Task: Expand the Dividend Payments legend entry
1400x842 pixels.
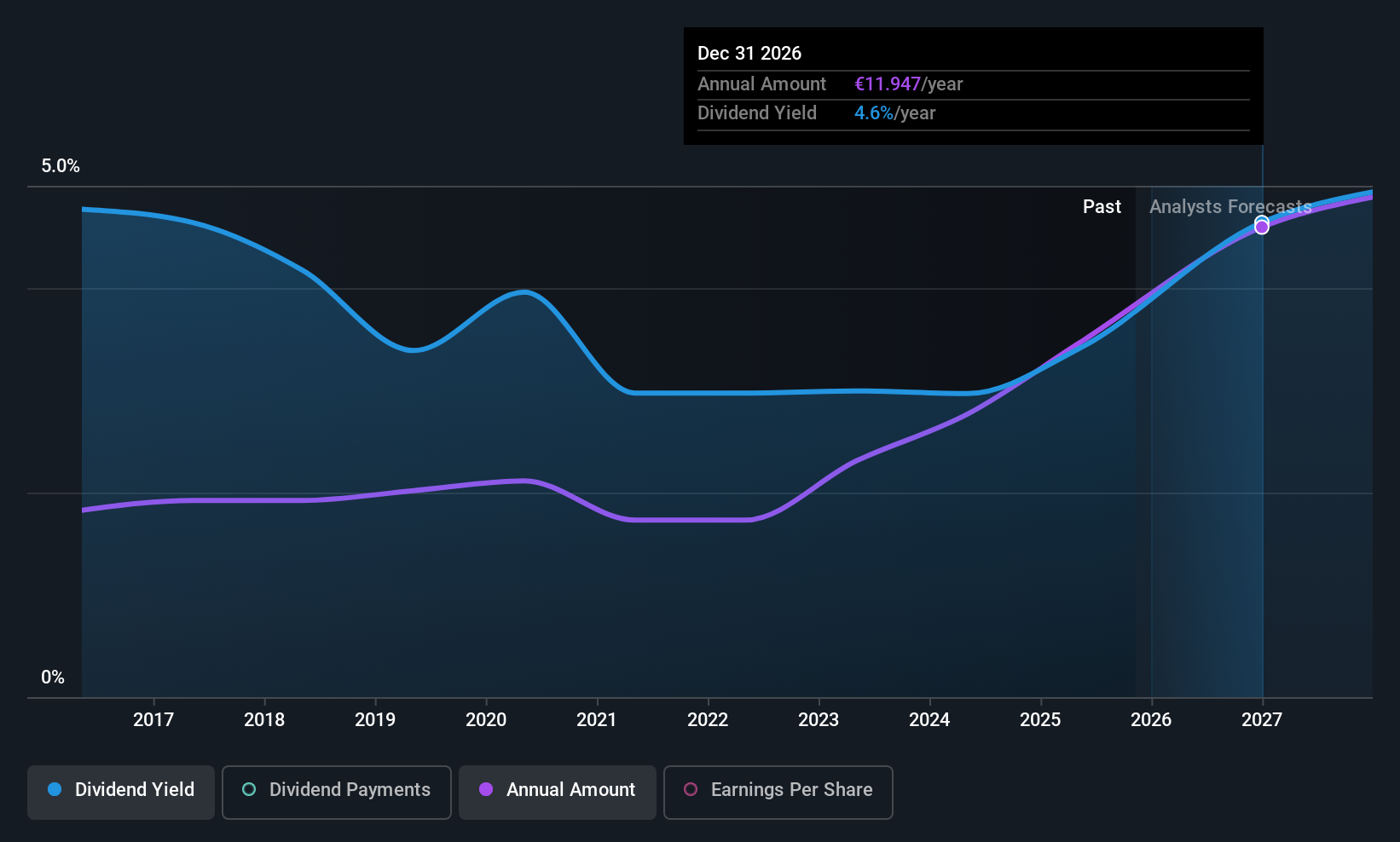Action: (x=336, y=791)
